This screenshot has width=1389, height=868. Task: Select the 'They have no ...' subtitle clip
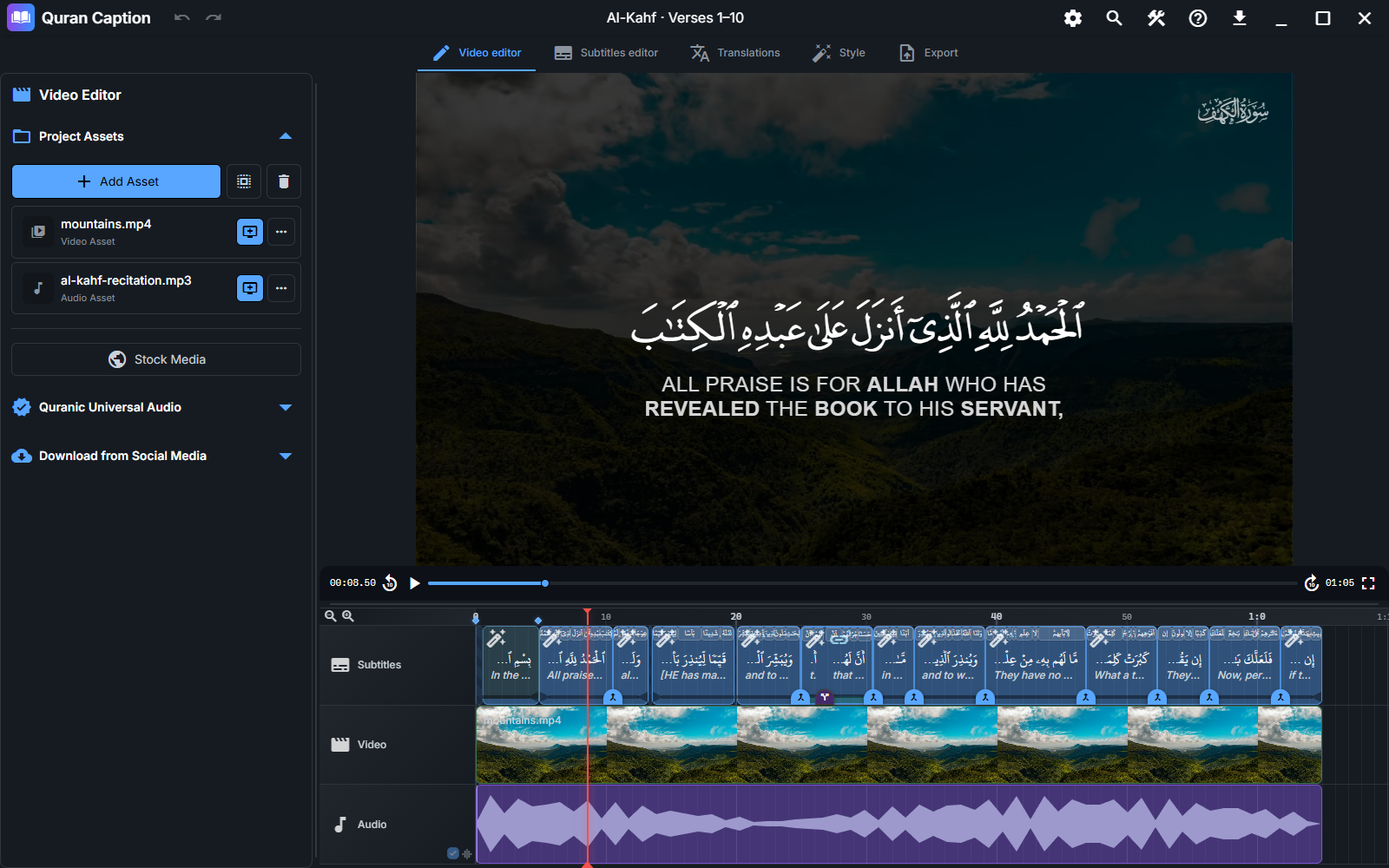pos(1036,665)
